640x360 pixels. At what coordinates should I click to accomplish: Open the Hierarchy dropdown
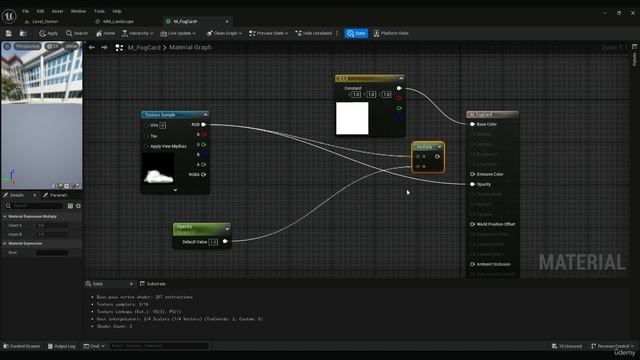[137, 33]
